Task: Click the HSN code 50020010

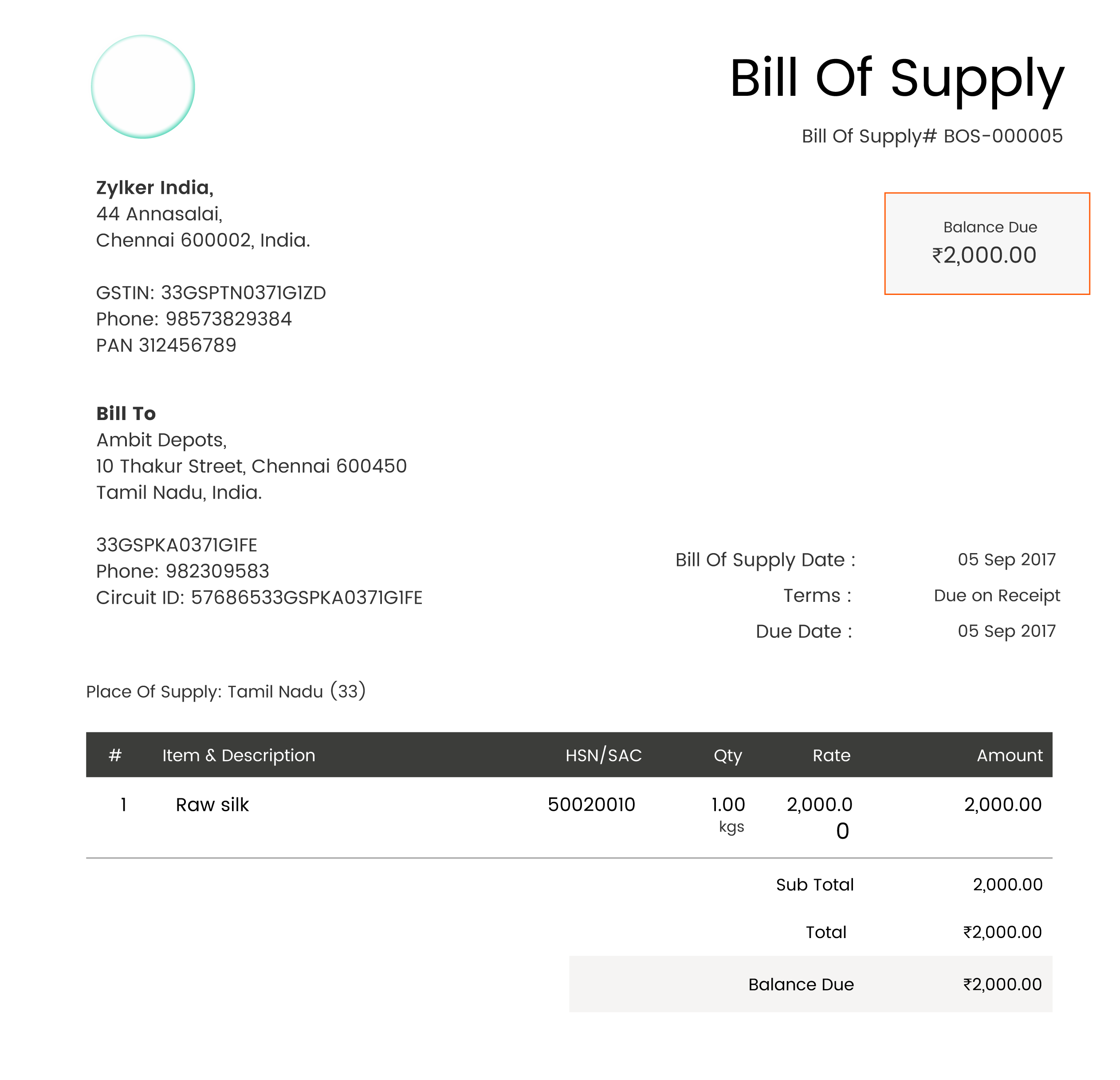Action: pyautogui.click(x=591, y=805)
